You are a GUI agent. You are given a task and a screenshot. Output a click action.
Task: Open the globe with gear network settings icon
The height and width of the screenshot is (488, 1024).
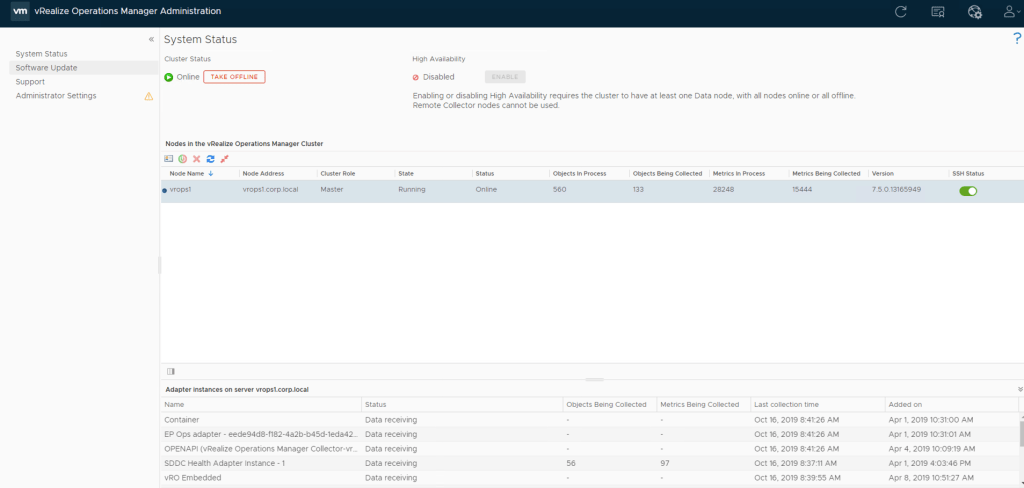(x=974, y=11)
